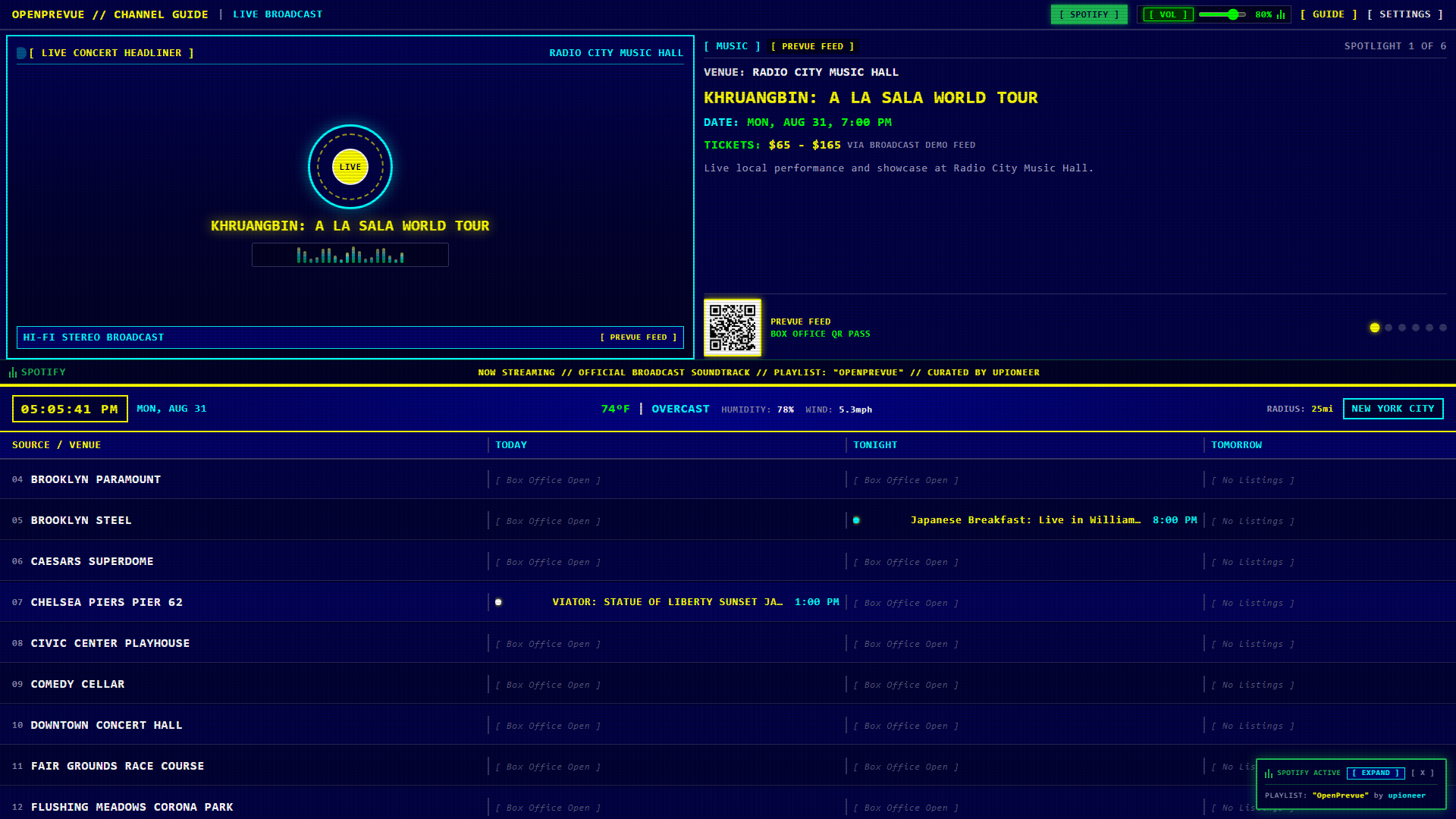Viewport: 1456px width, 819px height.
Task: Toggle the Spotify button in header
Action: tap(1089, 14)
